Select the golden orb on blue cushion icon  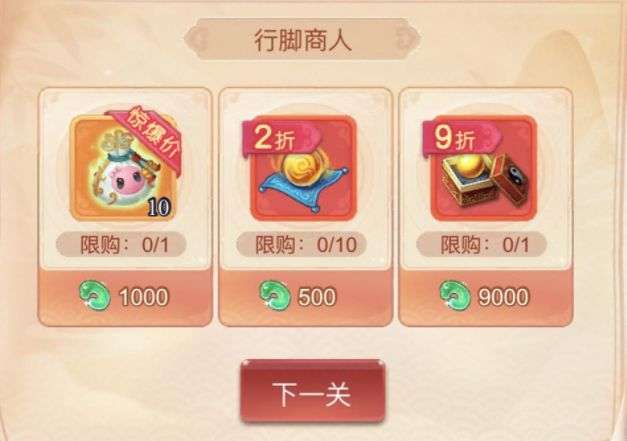303,168
